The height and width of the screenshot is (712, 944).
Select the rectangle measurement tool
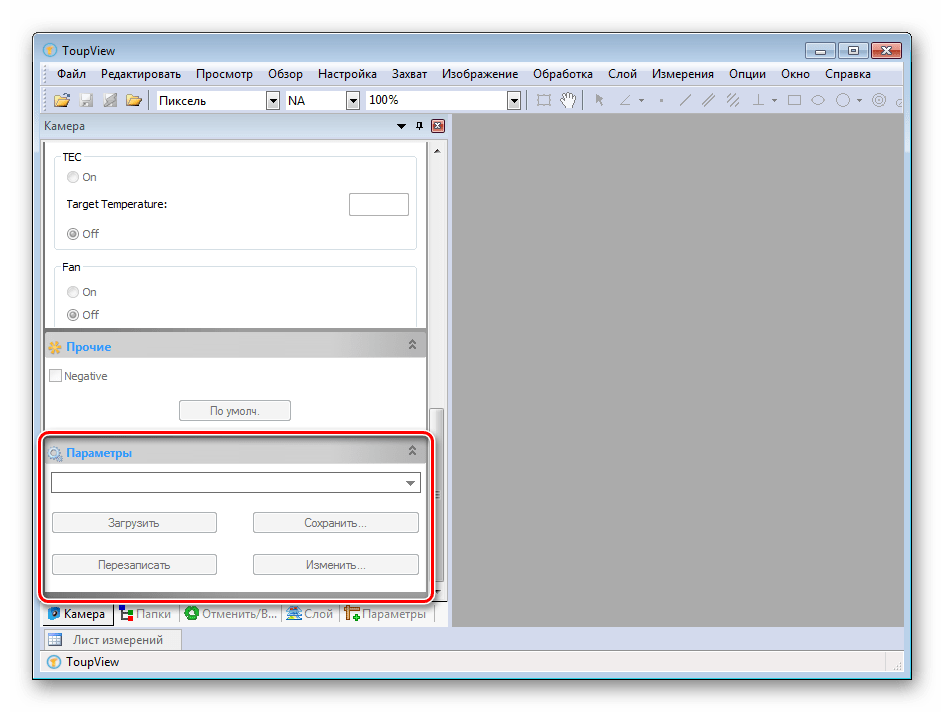click(x=795, y=100)
